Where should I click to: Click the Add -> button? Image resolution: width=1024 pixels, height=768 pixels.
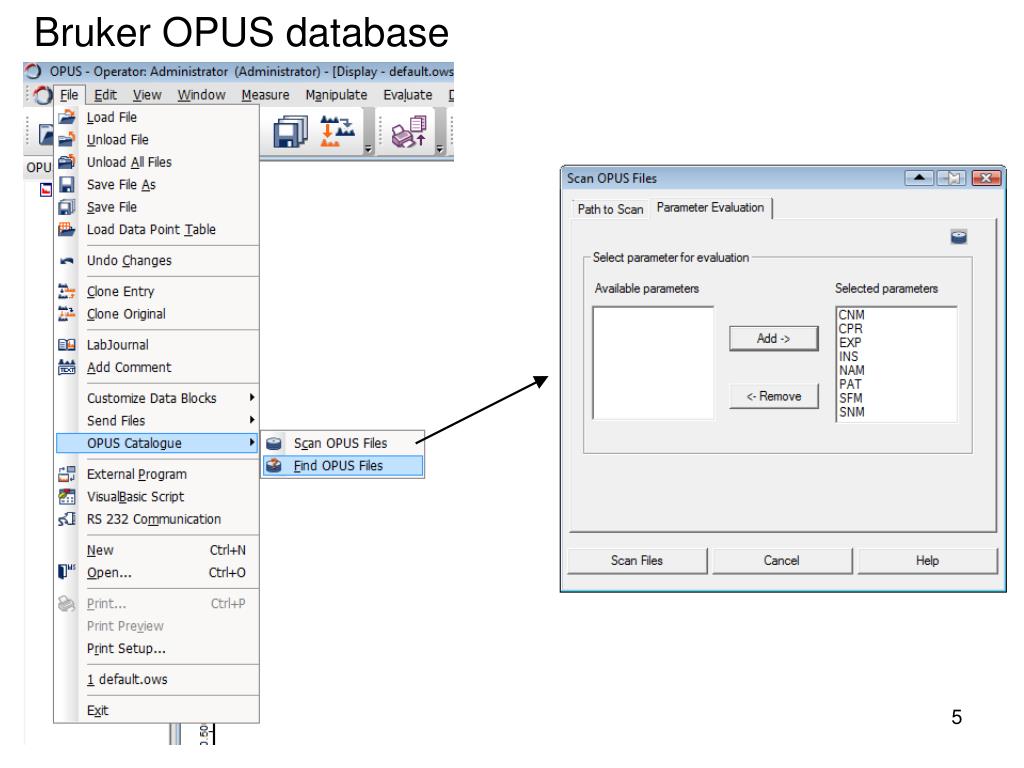(773, 338)
